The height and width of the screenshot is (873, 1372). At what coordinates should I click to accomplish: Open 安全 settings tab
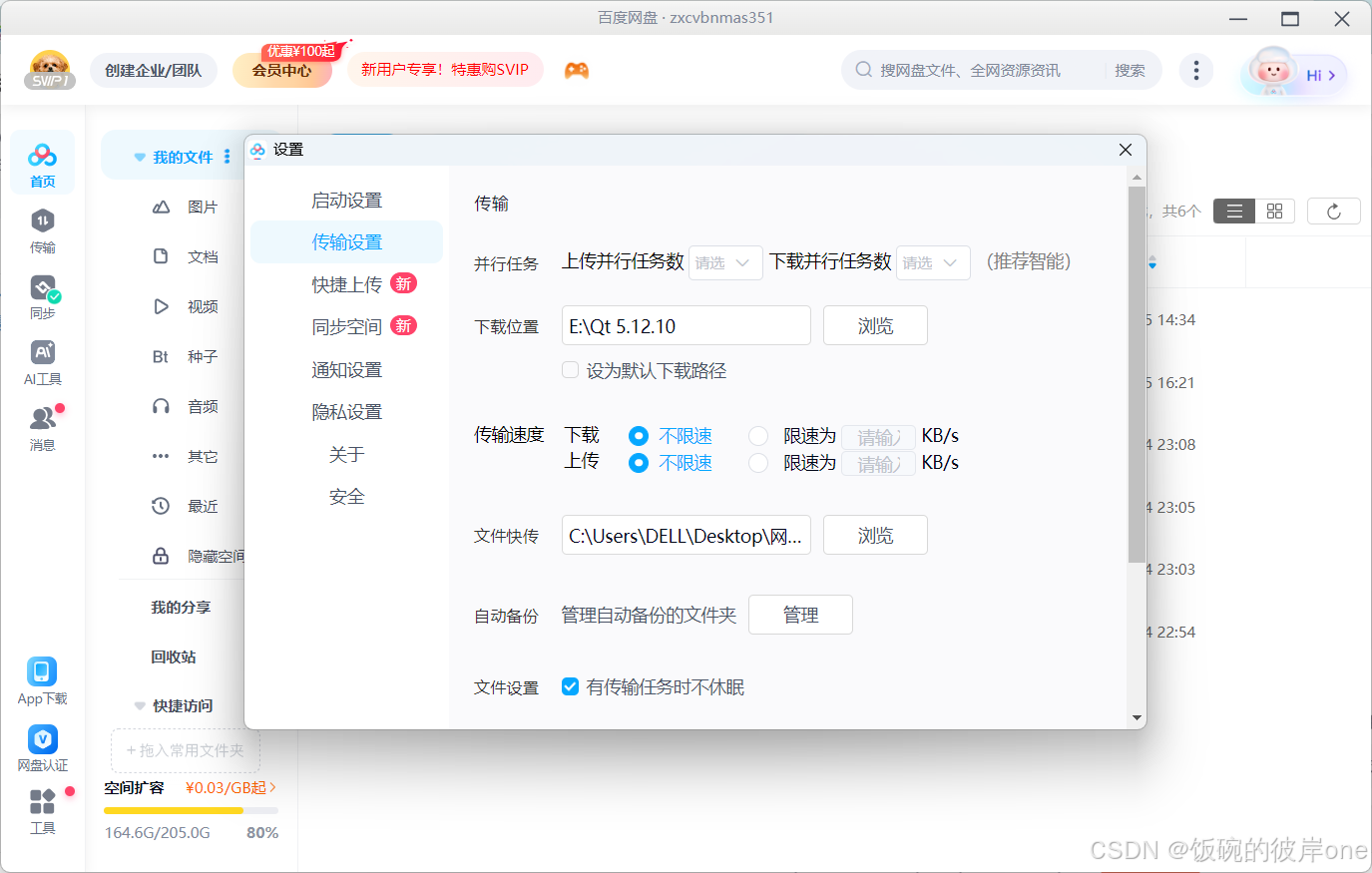pos(346,497)
